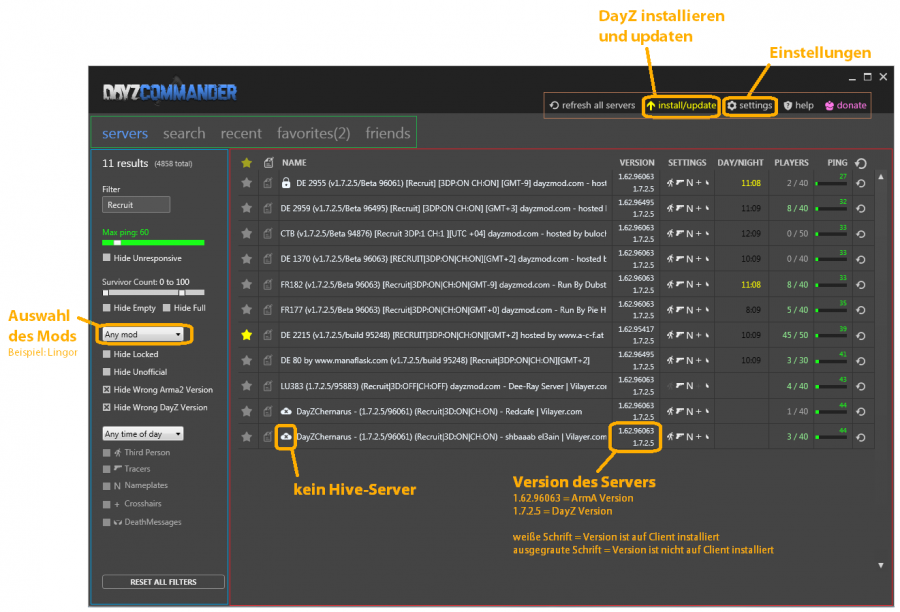The height and width of the screenshot is (612, 900).
Task: Toggle the DeathMessages filter checkbox
Action: click(x=107, y=522)
